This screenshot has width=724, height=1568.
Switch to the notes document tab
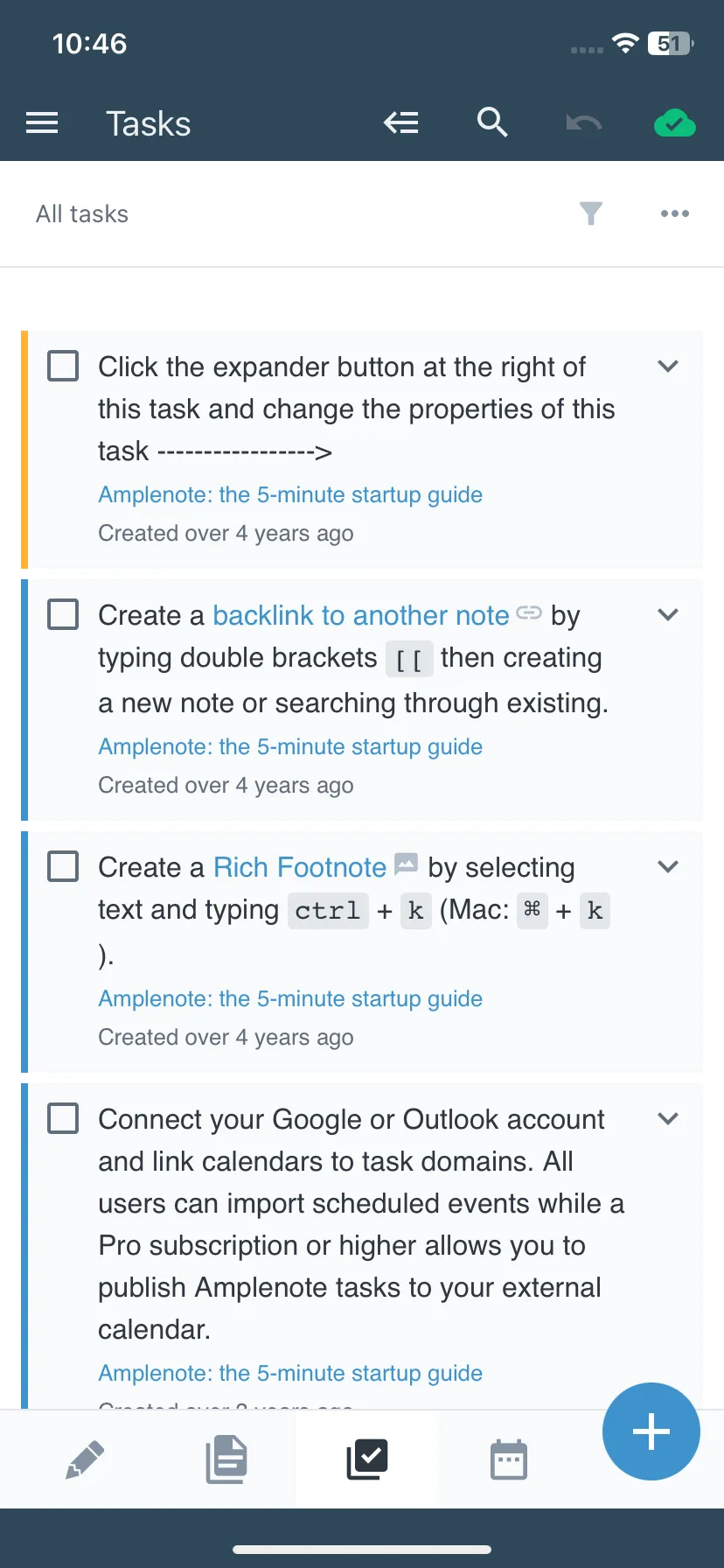pyautogui.click(x=226, y=1459)
